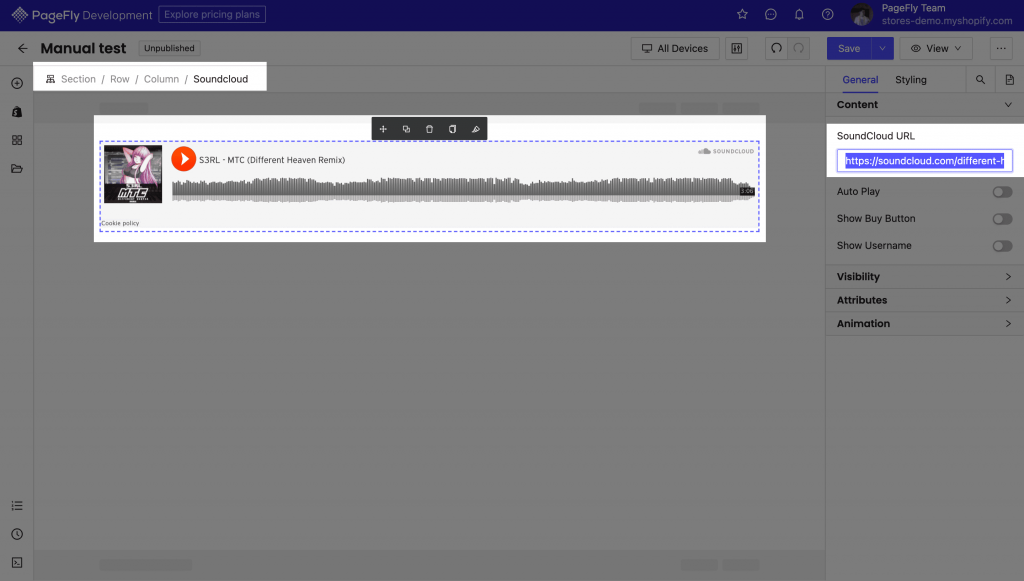The width and height of the screenshot is (1024, 581).
Task: Switch to the General tab
Action: coord(860,80)
